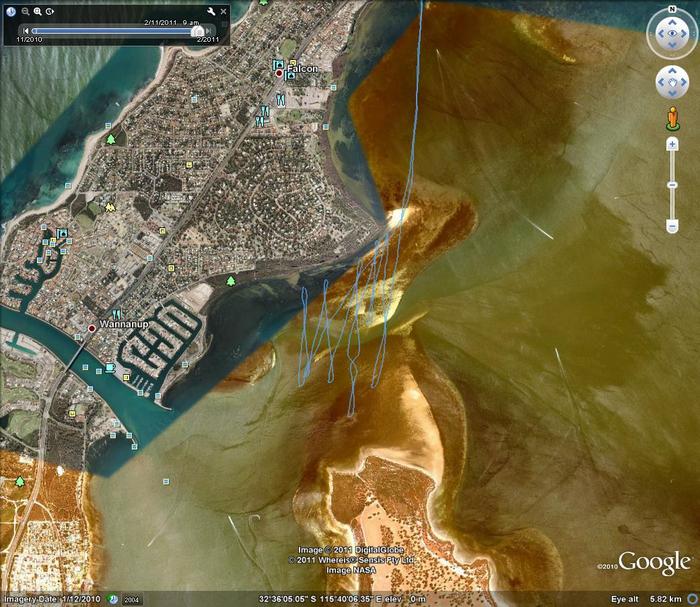
Task: Zoom in the time slider range
Action: [38, 11]
